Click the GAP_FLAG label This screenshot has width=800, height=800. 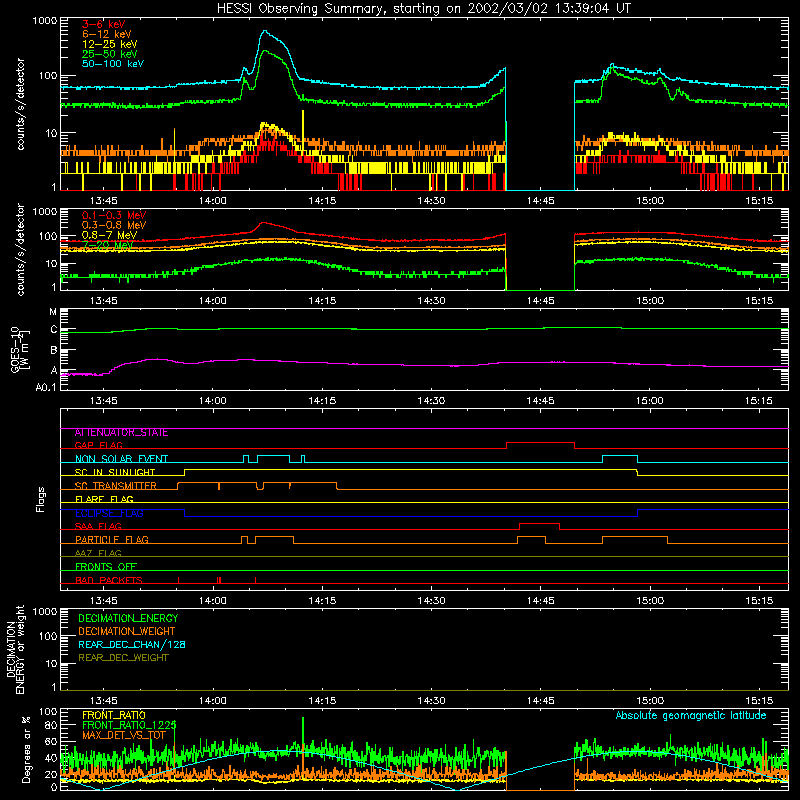pos(98,445)
